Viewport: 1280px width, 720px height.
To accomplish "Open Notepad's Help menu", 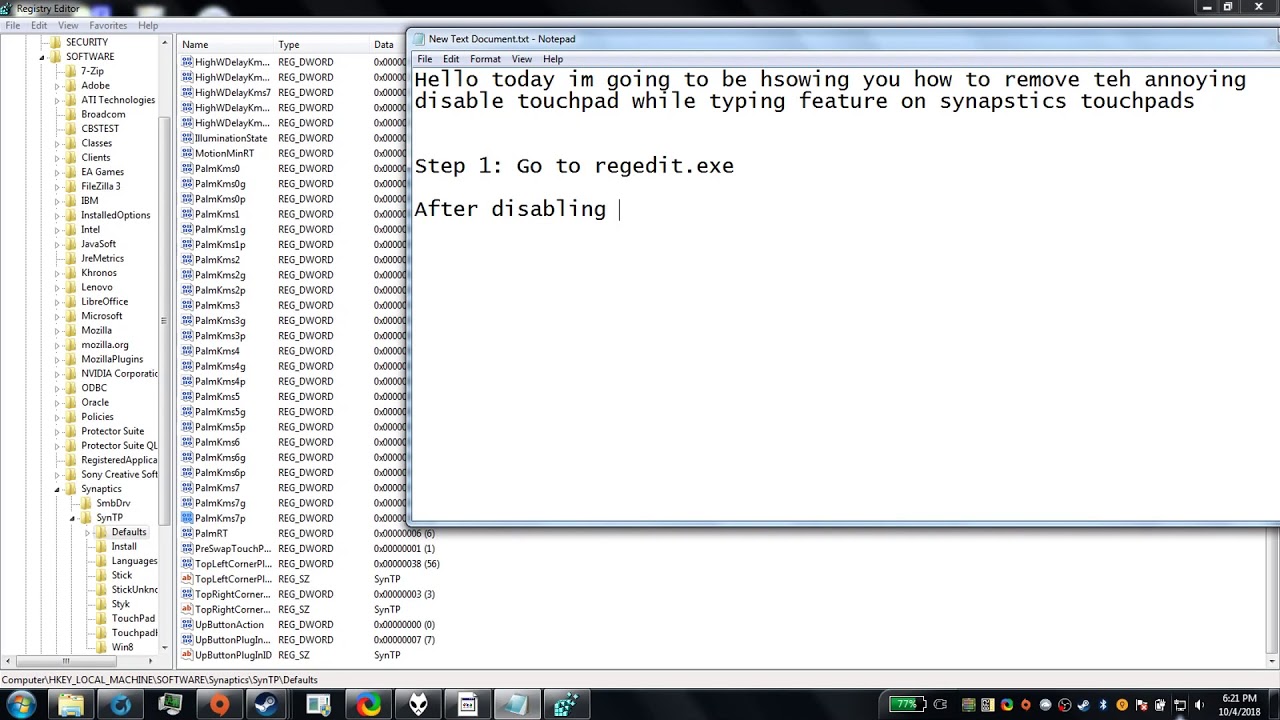I will coord(553,59).
